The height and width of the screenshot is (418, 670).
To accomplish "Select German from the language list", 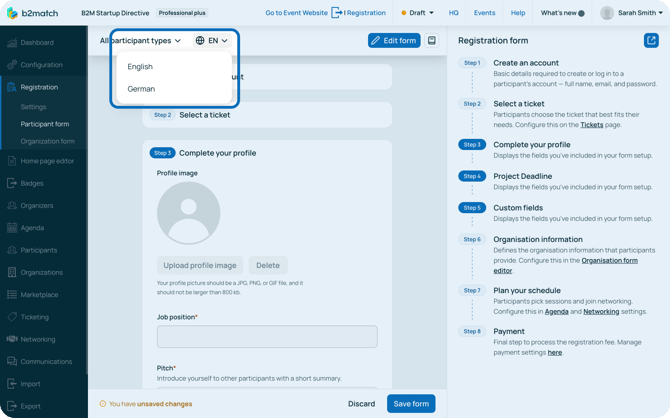I will click(x=141, y=88).
